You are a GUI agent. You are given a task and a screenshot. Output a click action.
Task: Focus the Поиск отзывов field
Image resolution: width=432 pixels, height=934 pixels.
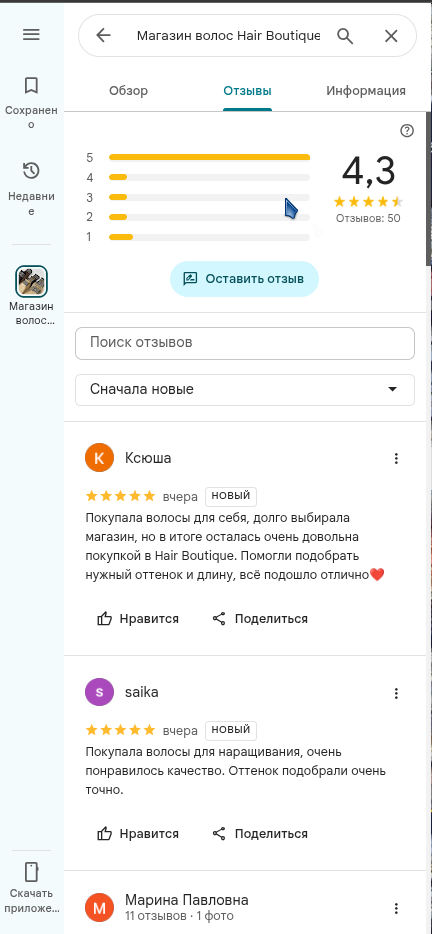[244, 343]
